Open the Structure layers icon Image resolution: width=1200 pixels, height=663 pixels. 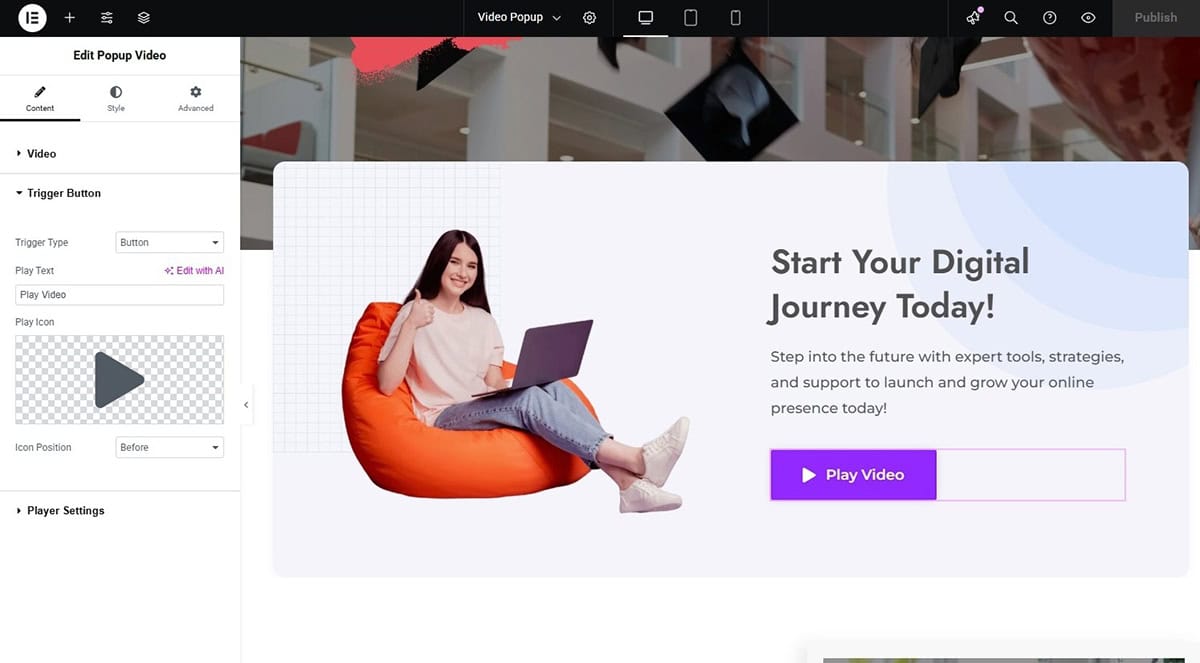point(144,18)
